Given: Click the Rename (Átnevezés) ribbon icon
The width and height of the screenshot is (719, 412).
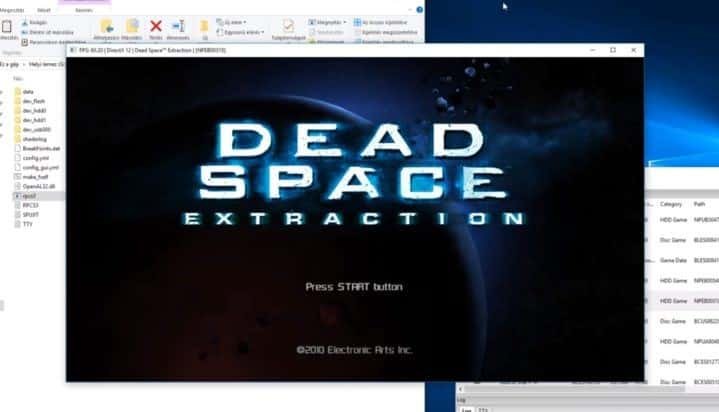Looking at the screenshot, I should coord(180,25).
